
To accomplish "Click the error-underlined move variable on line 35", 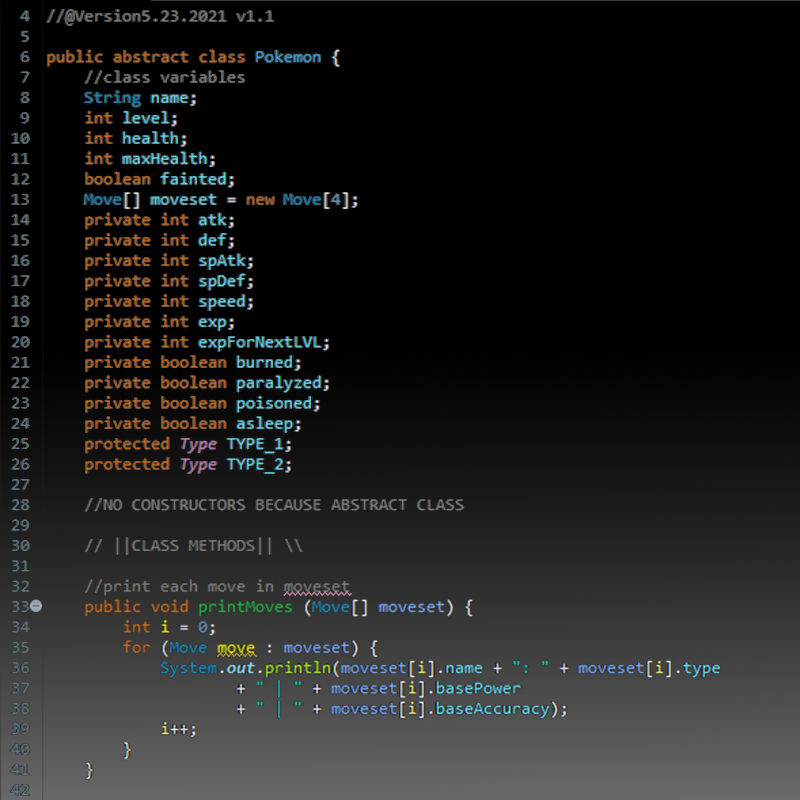I will 235,648.
